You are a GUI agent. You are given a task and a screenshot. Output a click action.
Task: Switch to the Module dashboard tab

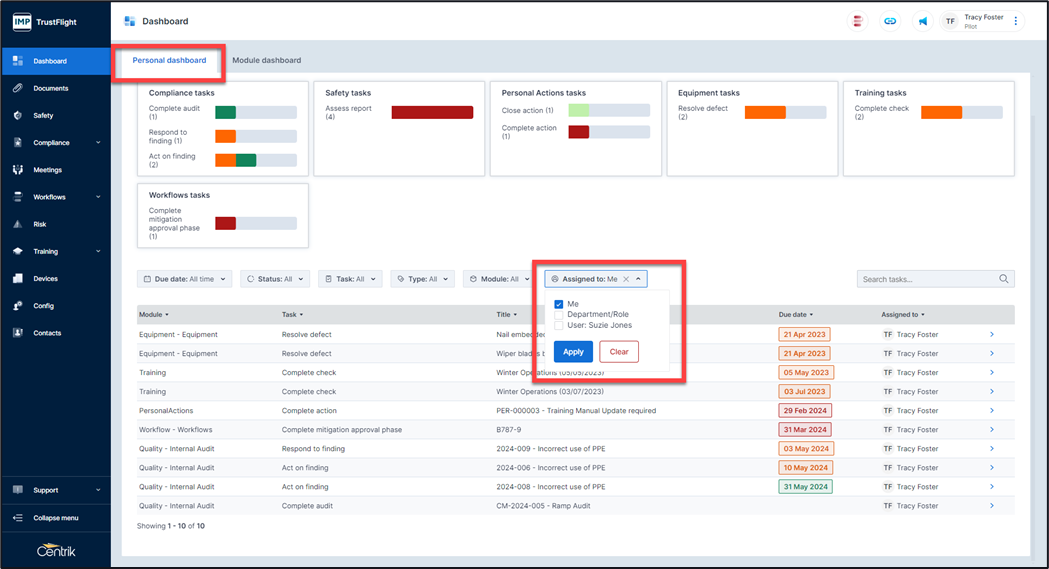click(x=266, y=60)
